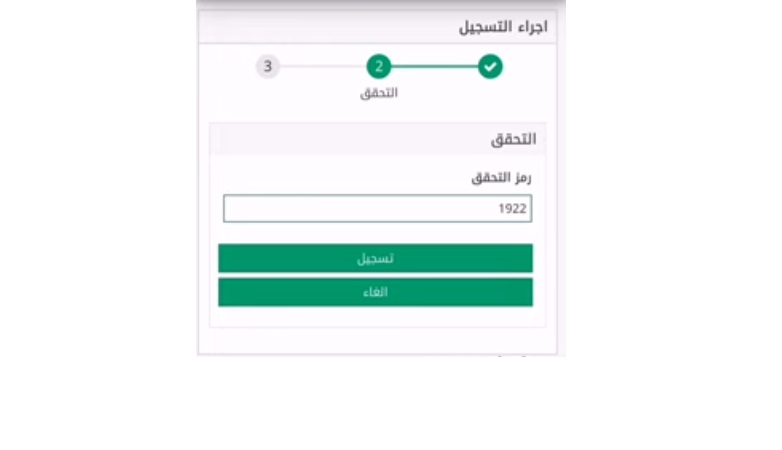Screen dimensions: 782x450
Task: Click the التحقق label under step 2
Action: pos(379,93)
